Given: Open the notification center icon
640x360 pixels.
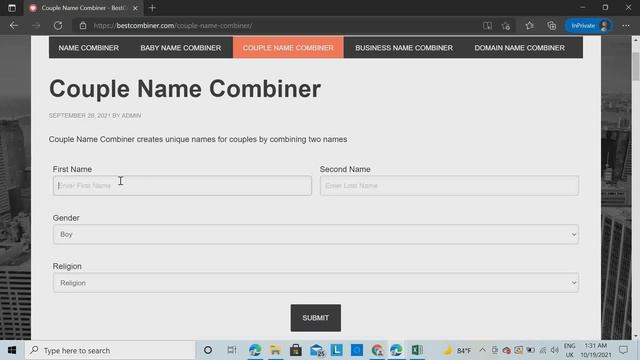Looking at the screenshot, I should pyautogui.click(x=623, y=350).
